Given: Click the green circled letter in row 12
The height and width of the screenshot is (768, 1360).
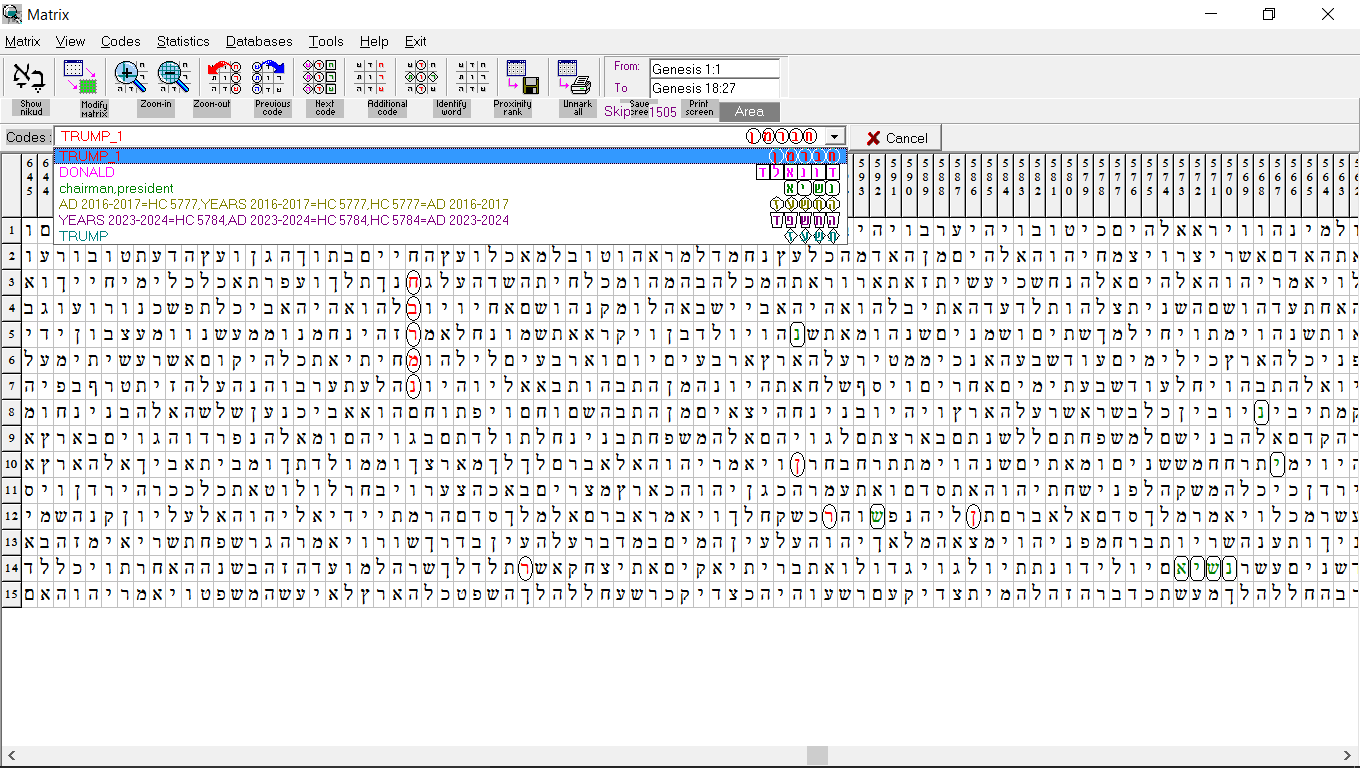Looking at the screenshot, I should coord(877,516).
